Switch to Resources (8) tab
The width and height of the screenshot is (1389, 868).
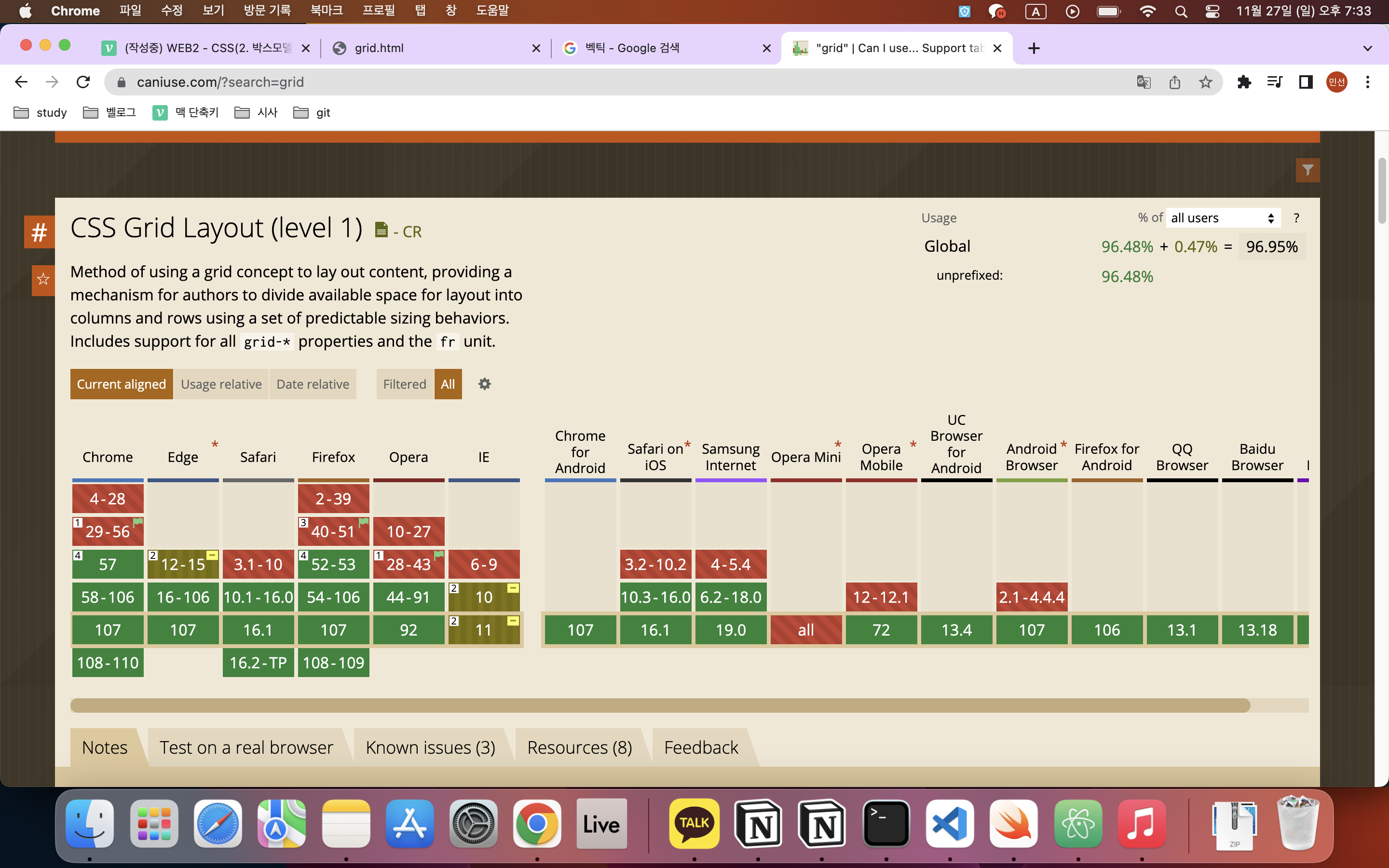pyautogui.click(x=580, y=747)
